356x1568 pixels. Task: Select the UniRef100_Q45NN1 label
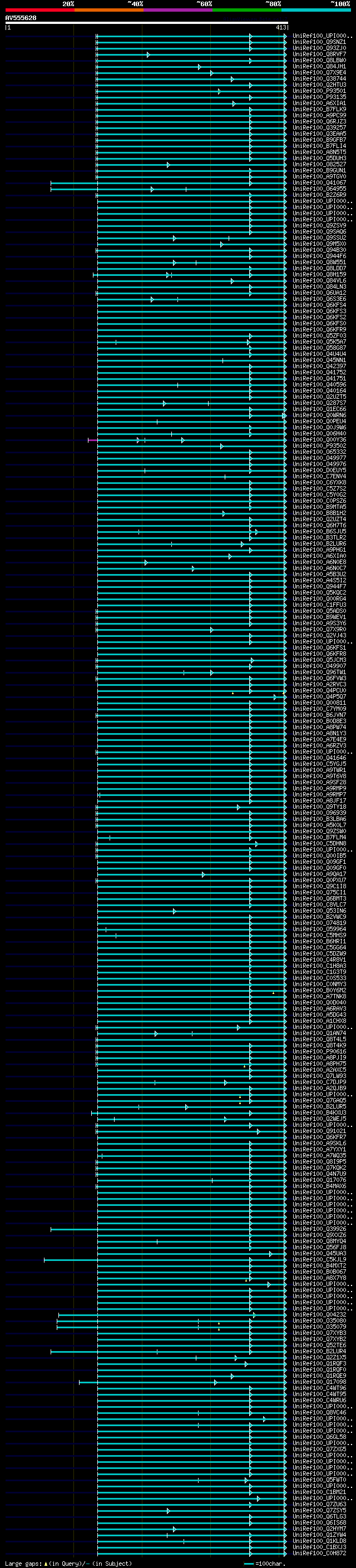[x=319, y=360]
